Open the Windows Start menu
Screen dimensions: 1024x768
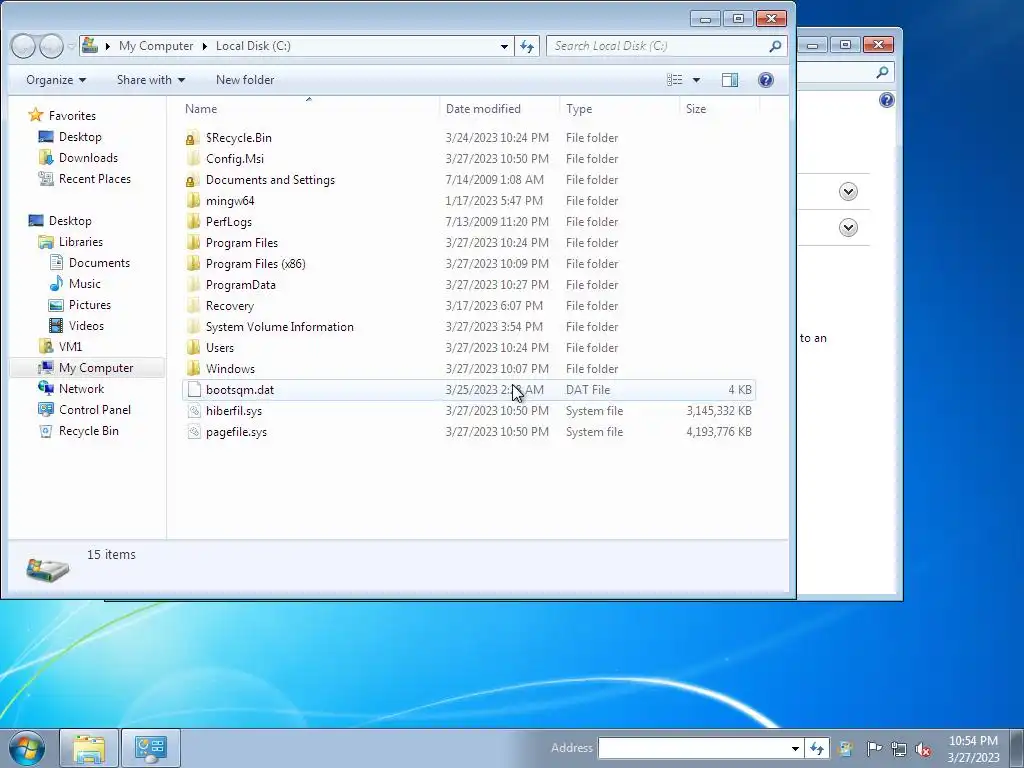[27, 748]
